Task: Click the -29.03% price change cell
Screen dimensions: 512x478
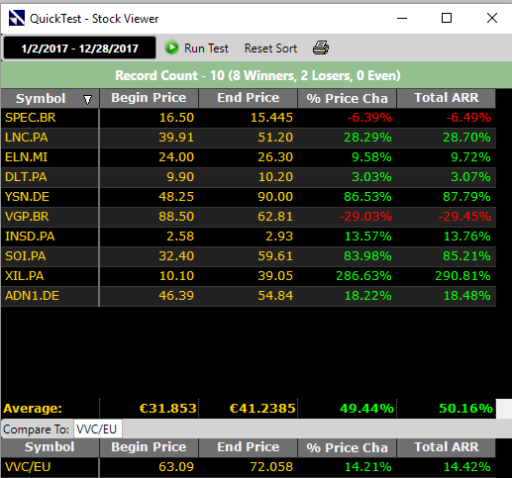Action: [366, 217]
